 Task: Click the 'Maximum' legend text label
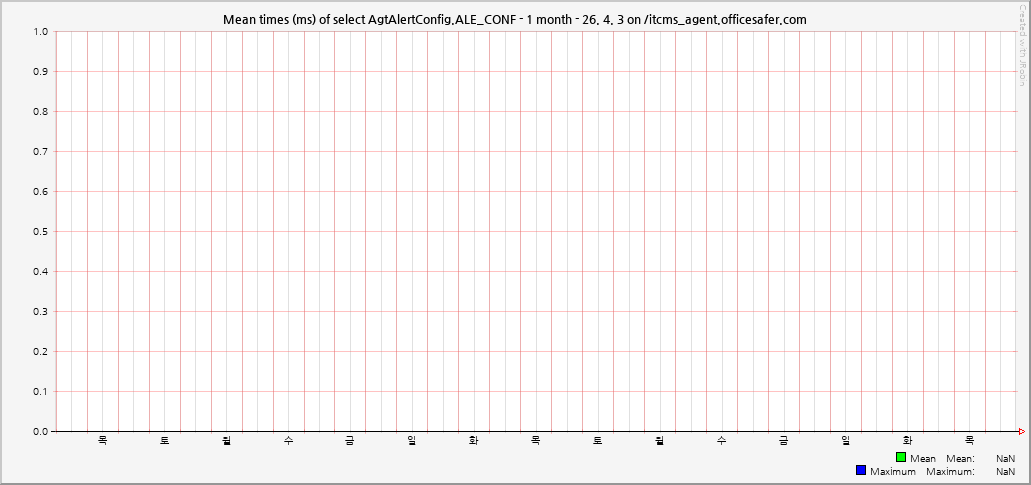(x=890, y=471)
